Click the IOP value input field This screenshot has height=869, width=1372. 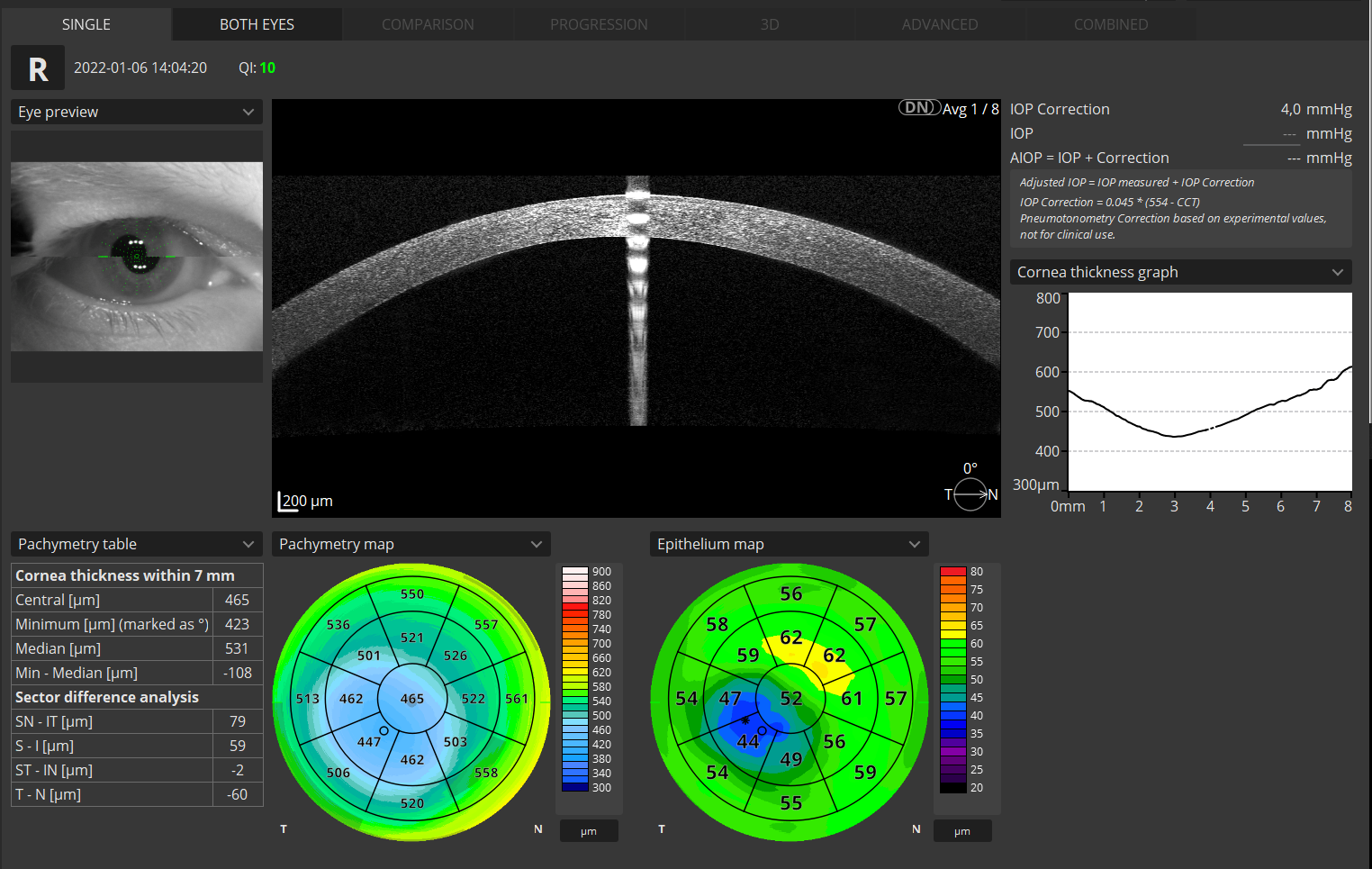pos(1272,133)
